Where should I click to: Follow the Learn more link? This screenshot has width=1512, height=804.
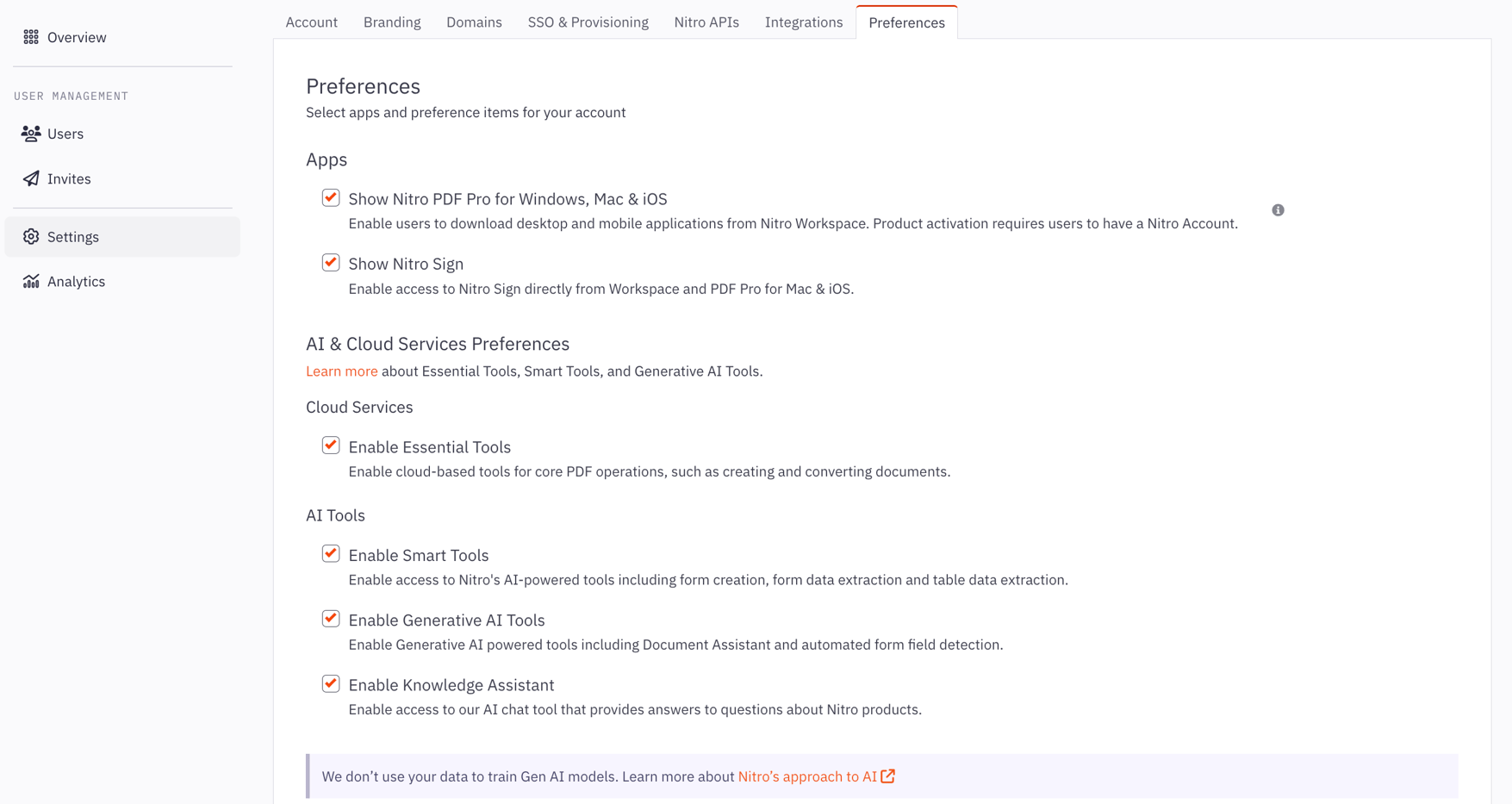pos(341,371)
